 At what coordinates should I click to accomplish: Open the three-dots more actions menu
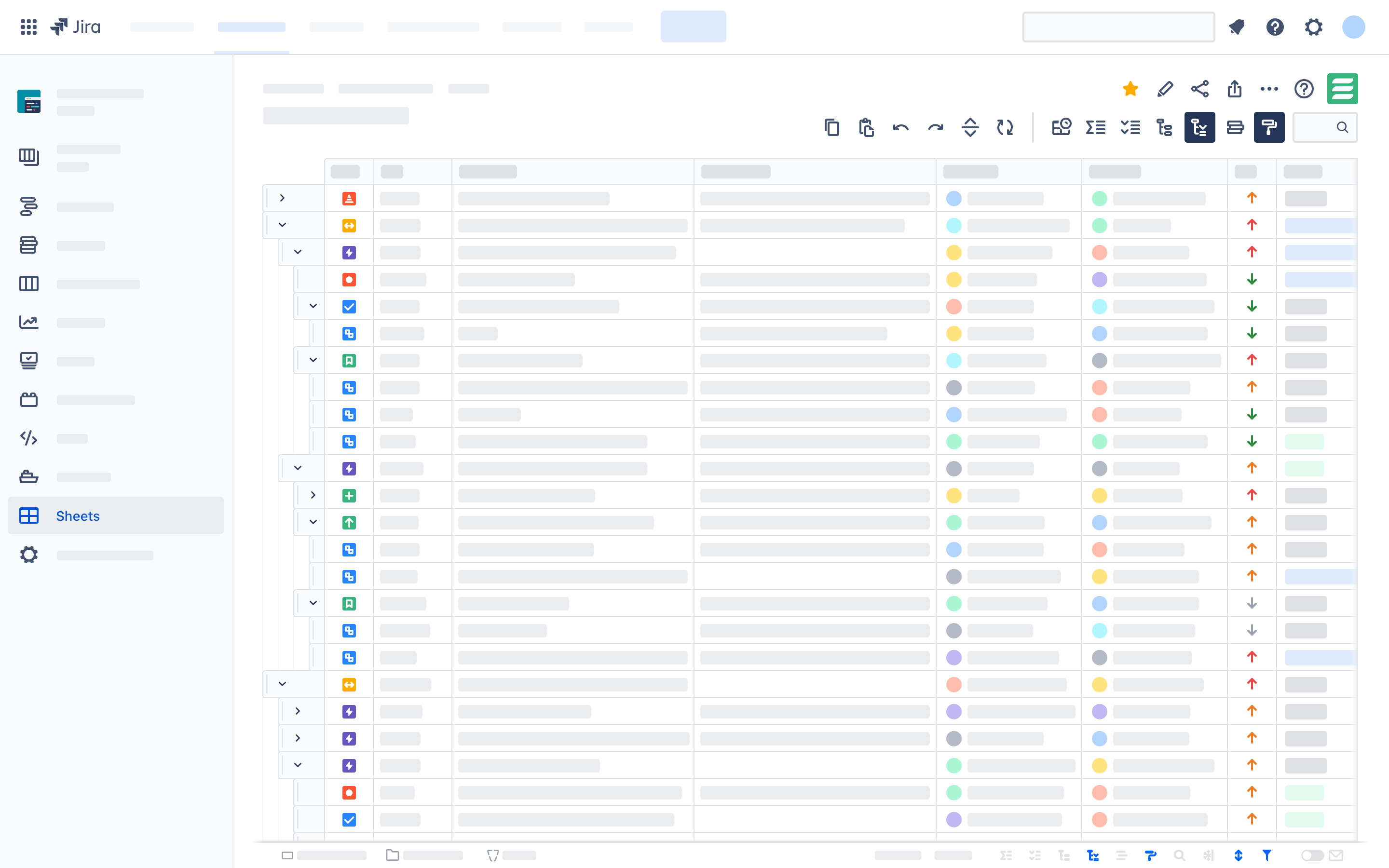(1268, 89)
